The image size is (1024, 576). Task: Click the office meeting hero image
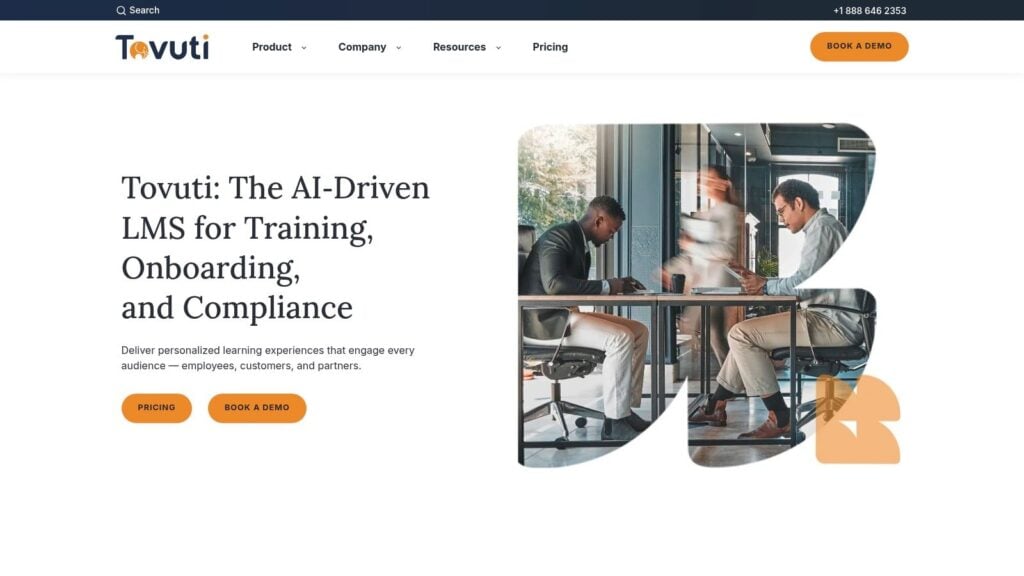(696, 295)
